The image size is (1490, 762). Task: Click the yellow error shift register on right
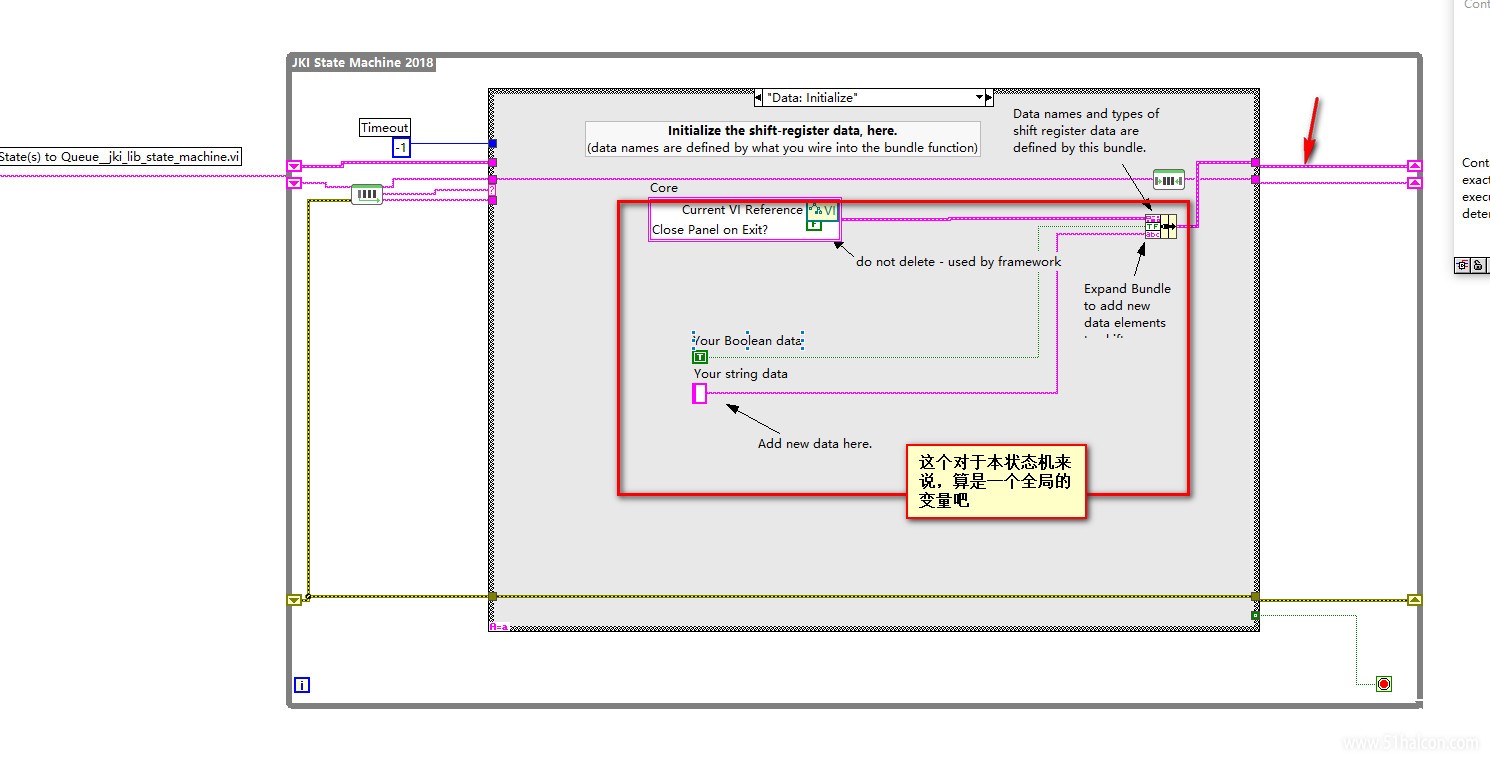pyautogui.click(x=1414, y=600)
